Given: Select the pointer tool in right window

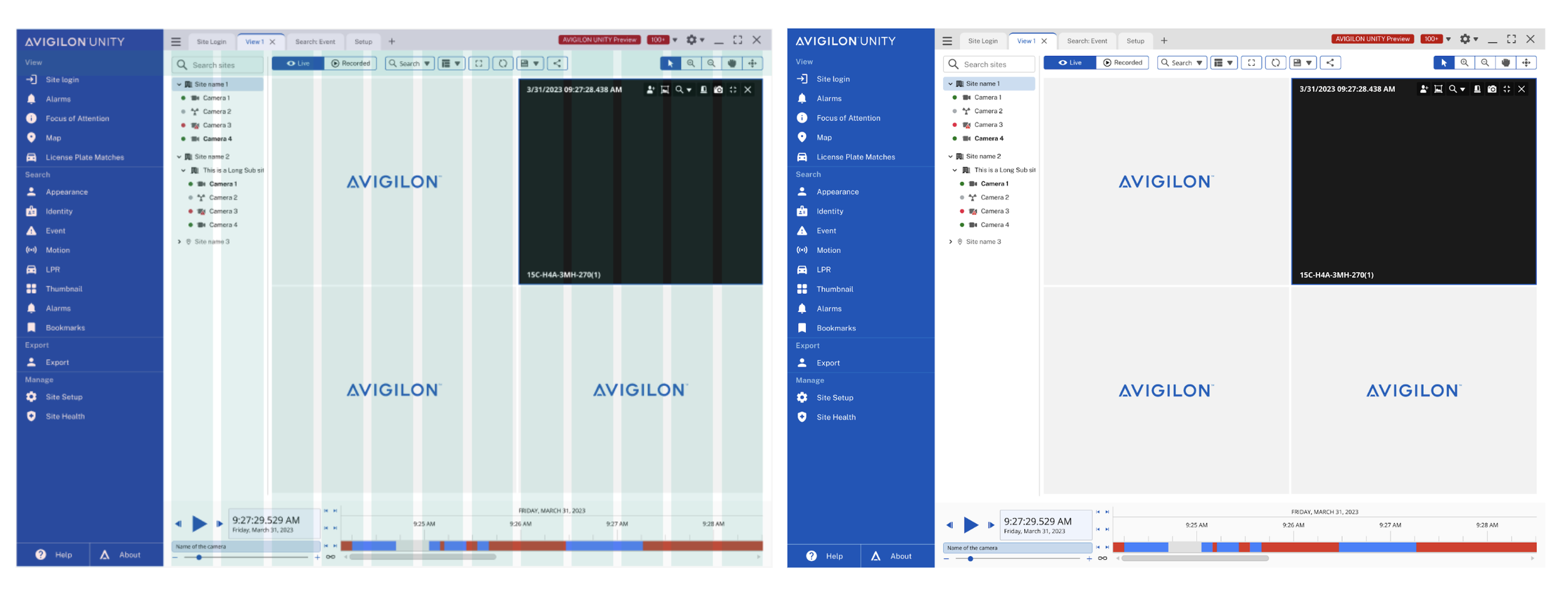Looking at the screenshot, I should tap(1444, 63).
